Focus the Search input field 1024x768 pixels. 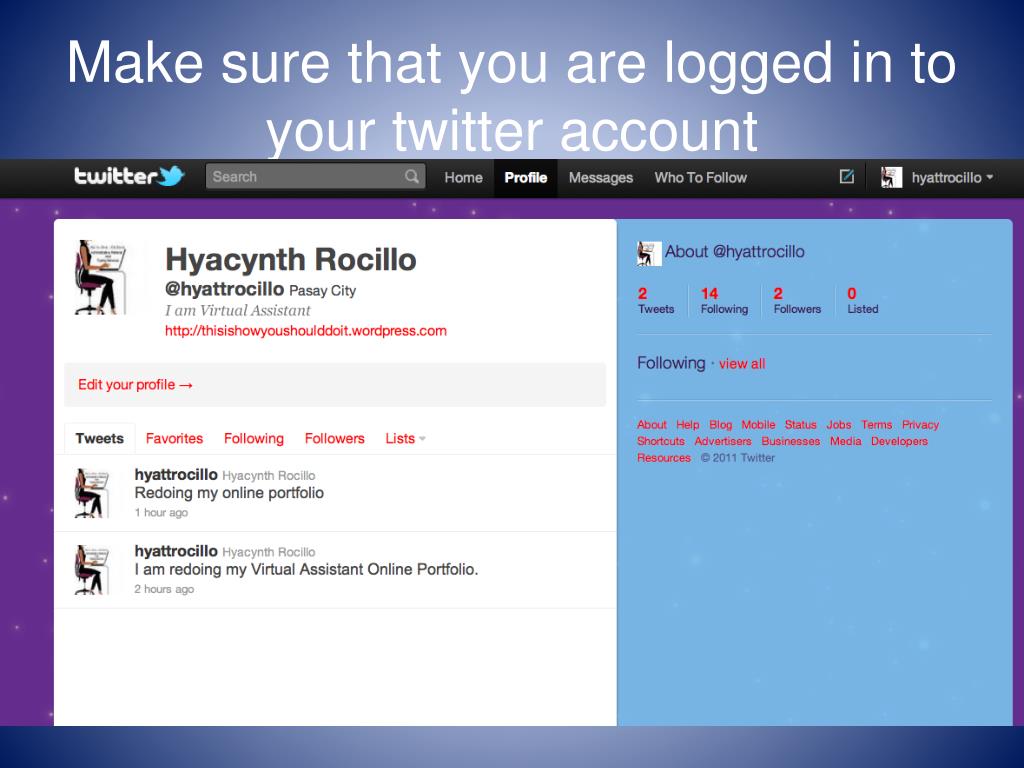click(315, 176)
